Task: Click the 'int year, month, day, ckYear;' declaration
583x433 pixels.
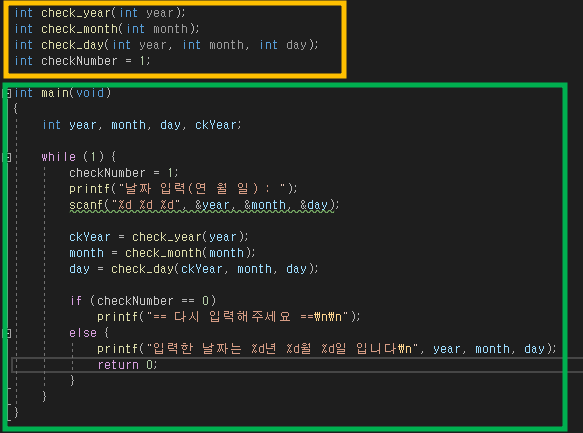Action: 142,125
